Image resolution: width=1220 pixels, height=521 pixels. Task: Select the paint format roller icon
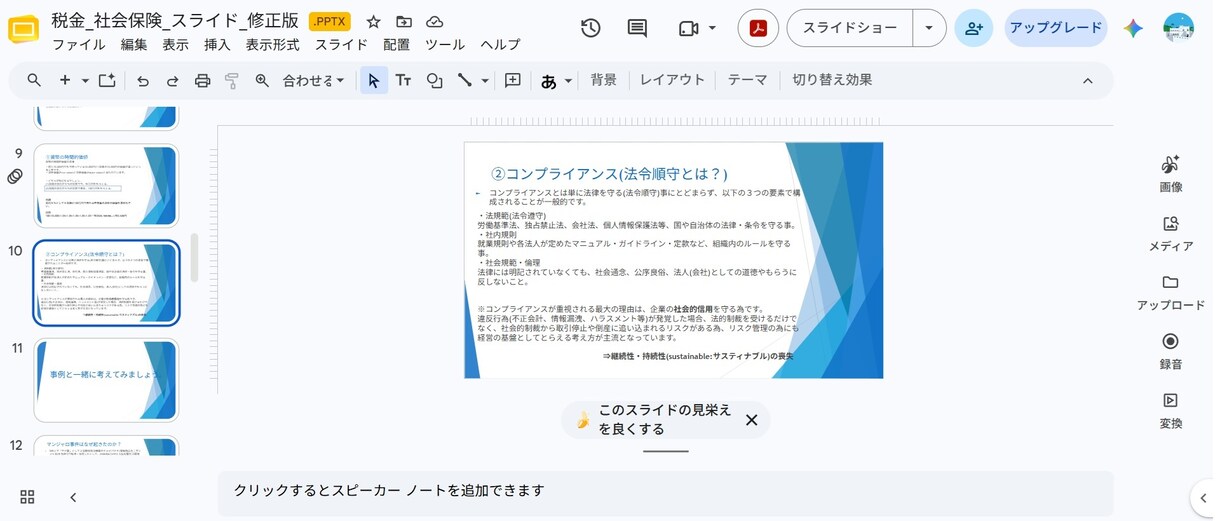tap(232, 80)
